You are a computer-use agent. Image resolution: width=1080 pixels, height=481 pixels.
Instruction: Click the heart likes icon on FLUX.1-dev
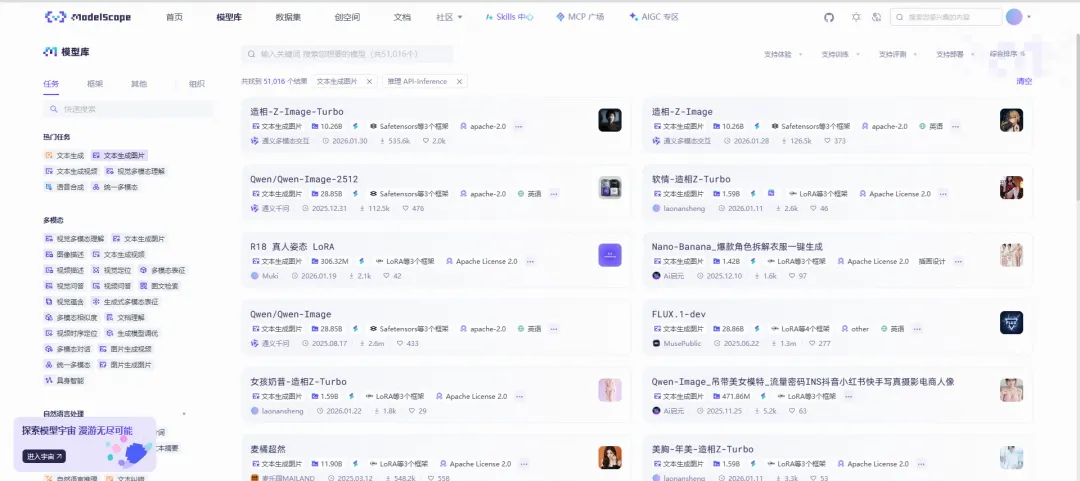(x=813, y=343)
